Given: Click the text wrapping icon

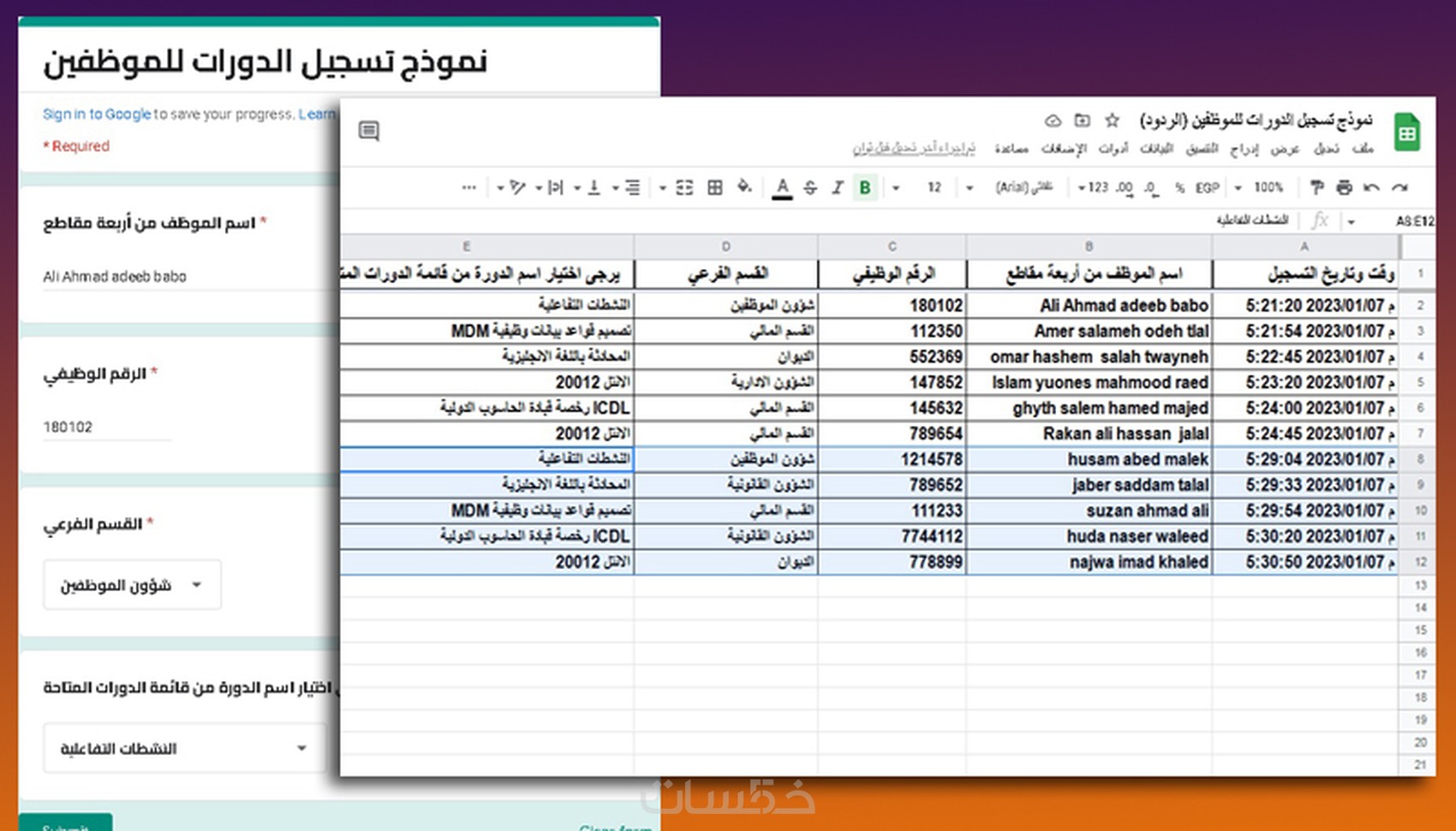Looking at the screenshot, I should (x=556, y=187).
